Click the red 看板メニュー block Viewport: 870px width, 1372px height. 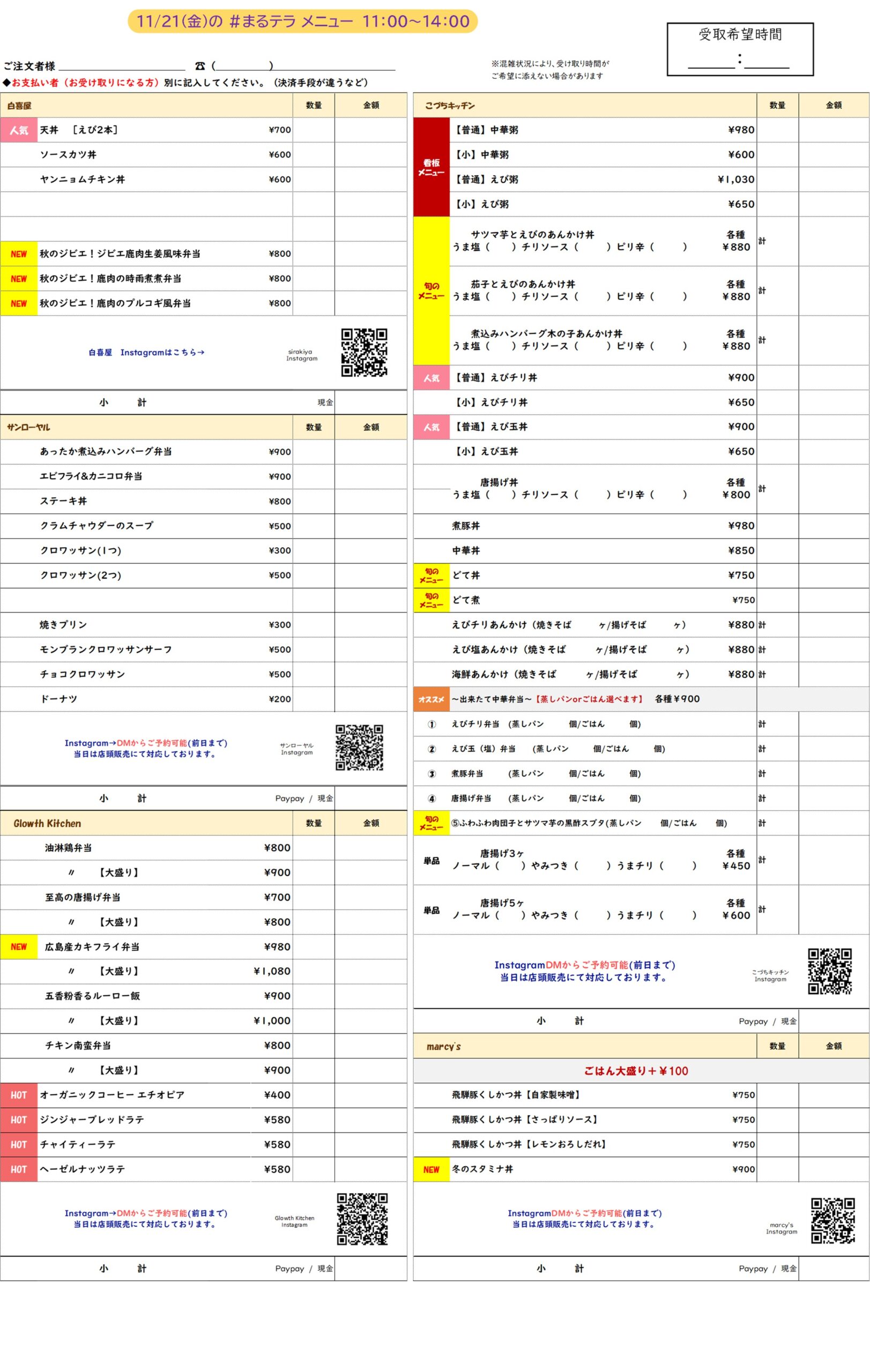pos(431,167)
